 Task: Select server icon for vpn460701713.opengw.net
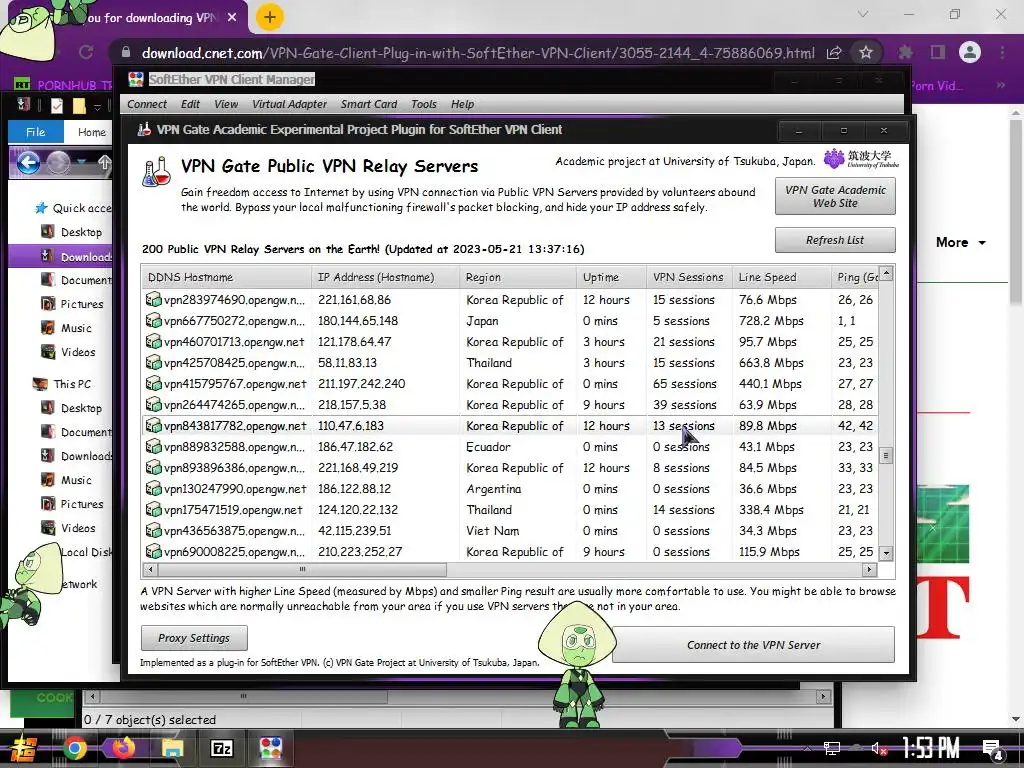point(153,342)
